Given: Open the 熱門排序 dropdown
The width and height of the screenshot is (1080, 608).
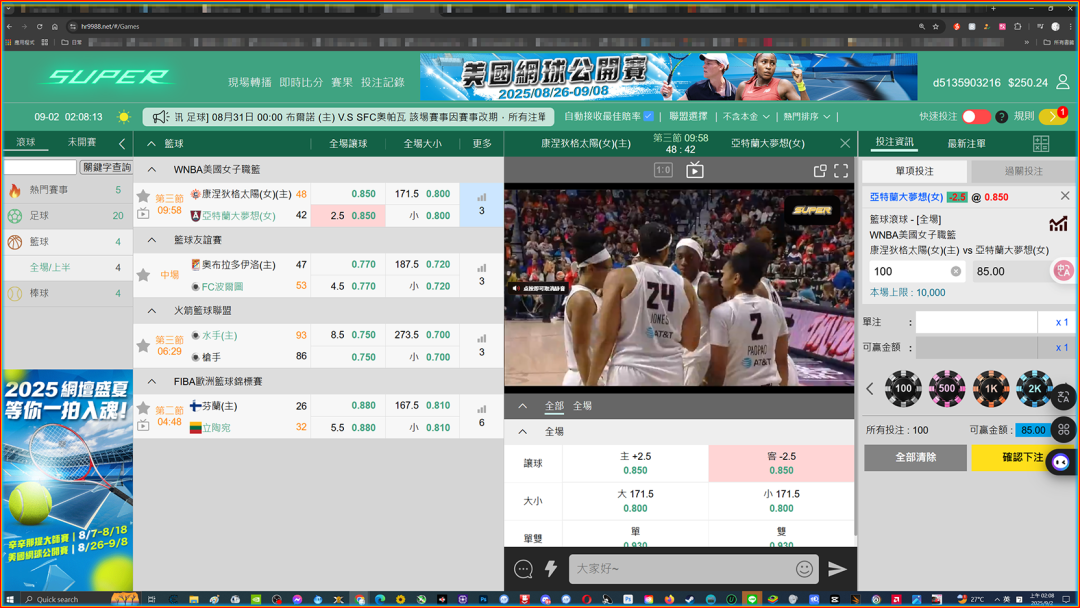Looking at the screenshot, I should (x=807, y=117).
